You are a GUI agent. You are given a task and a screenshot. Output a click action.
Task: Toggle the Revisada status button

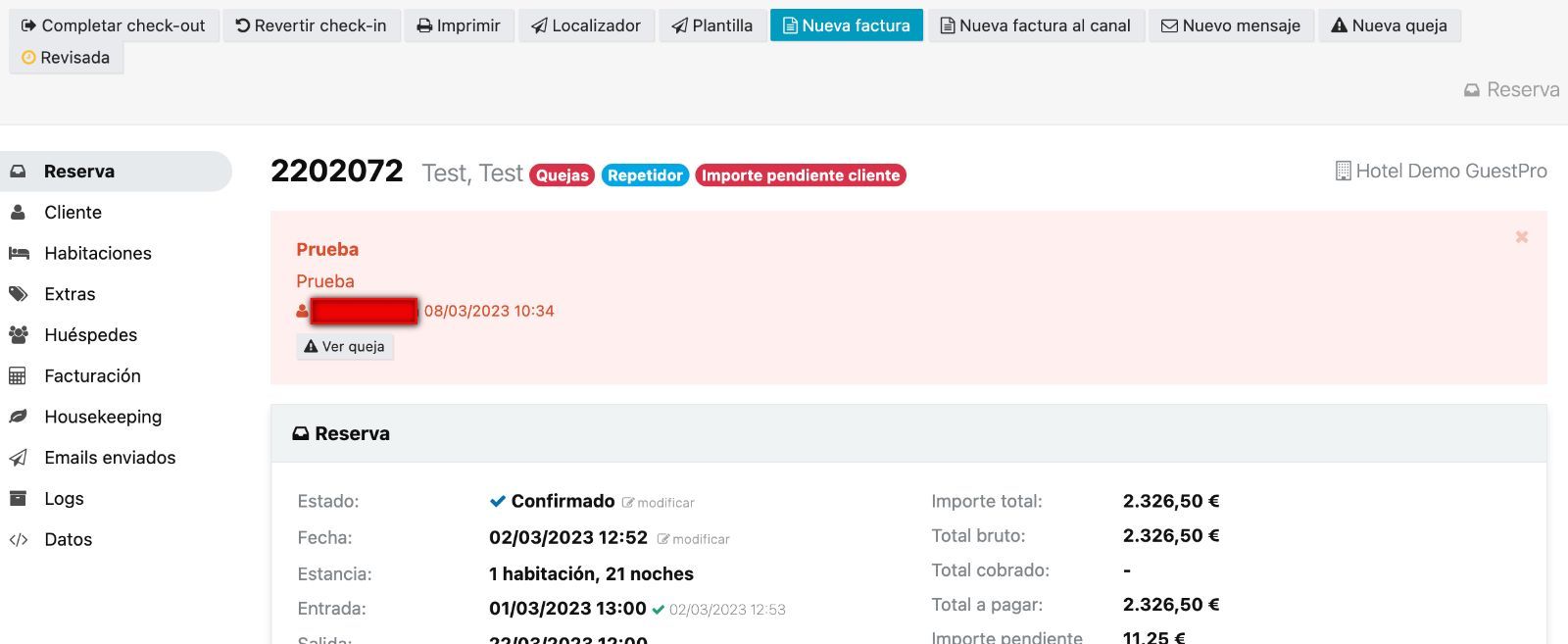pyautogui.click(x=66, y=58)
